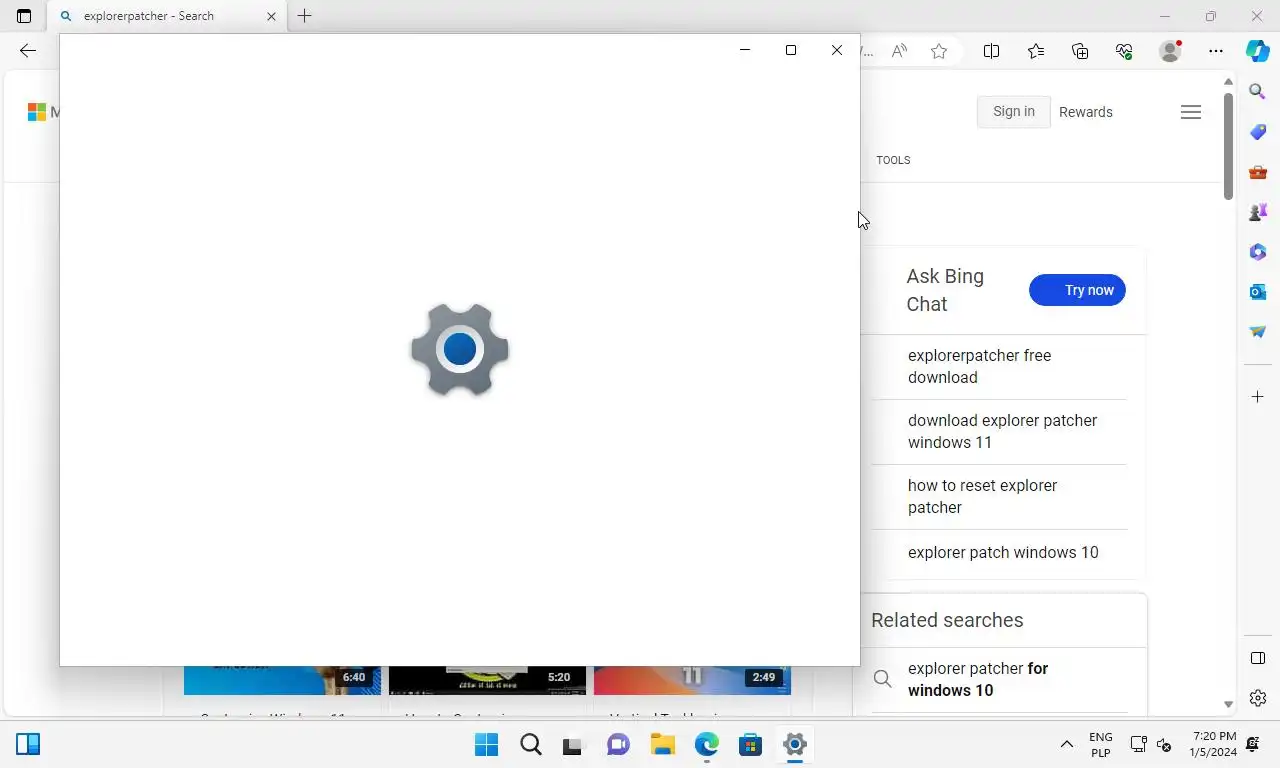Open Edge Settings and more menu

point(1216,51)
